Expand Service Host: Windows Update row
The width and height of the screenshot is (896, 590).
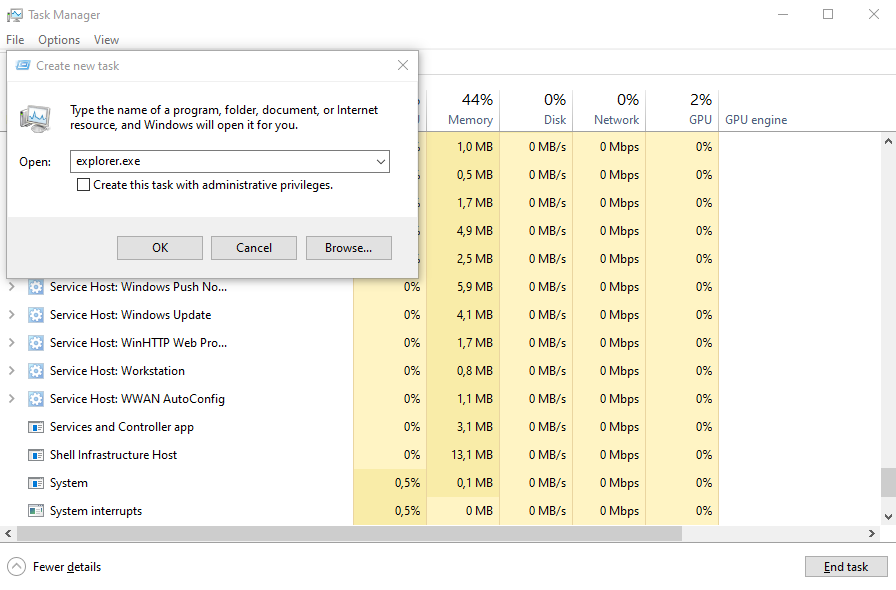[x=11, y=315]
